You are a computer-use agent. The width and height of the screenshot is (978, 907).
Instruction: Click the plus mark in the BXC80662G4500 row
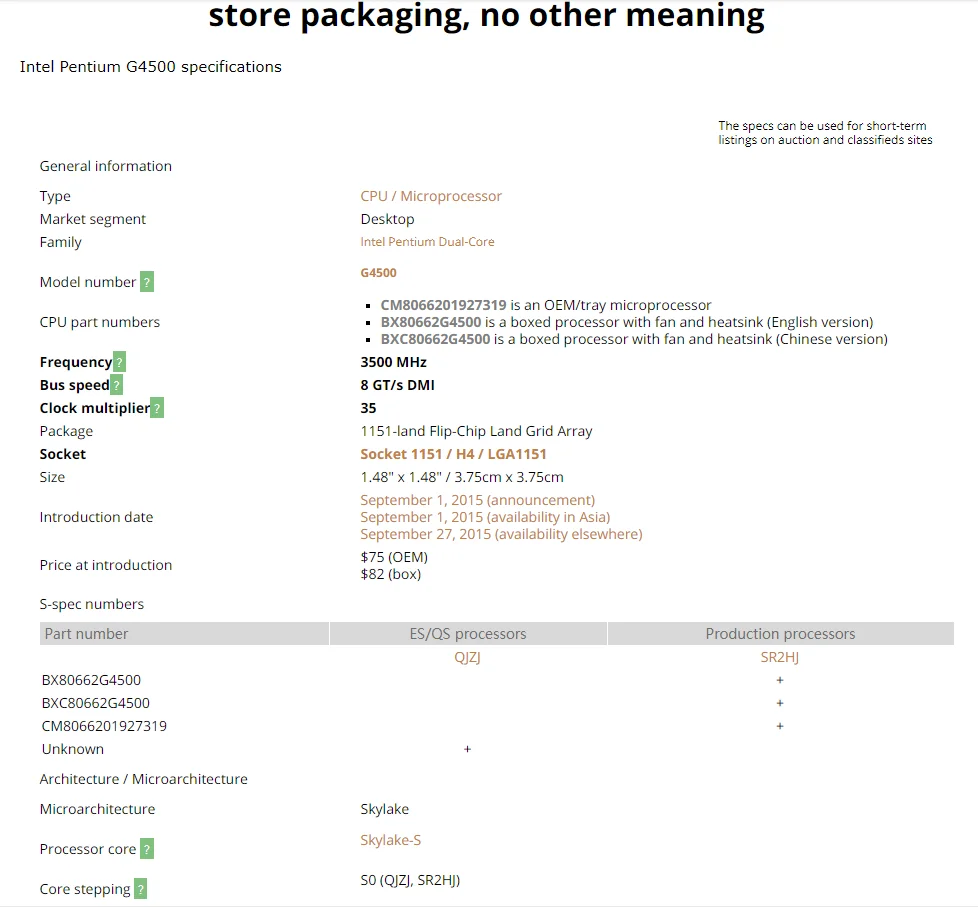point(780,703)
